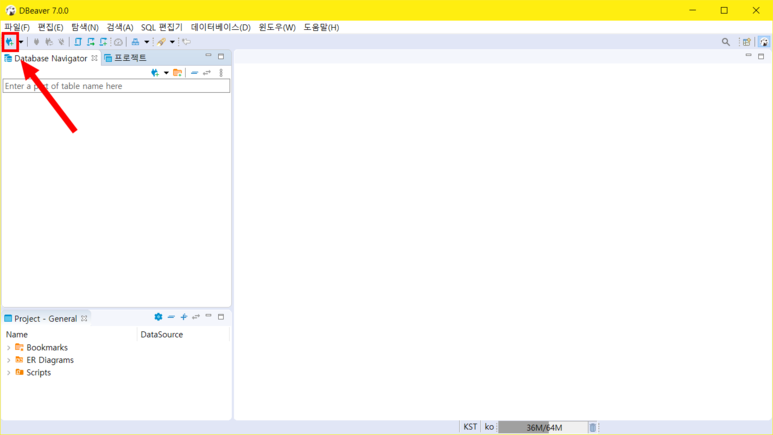
Task: Click the New SQL script toolbar icon
Action: (x=103, y=42)
